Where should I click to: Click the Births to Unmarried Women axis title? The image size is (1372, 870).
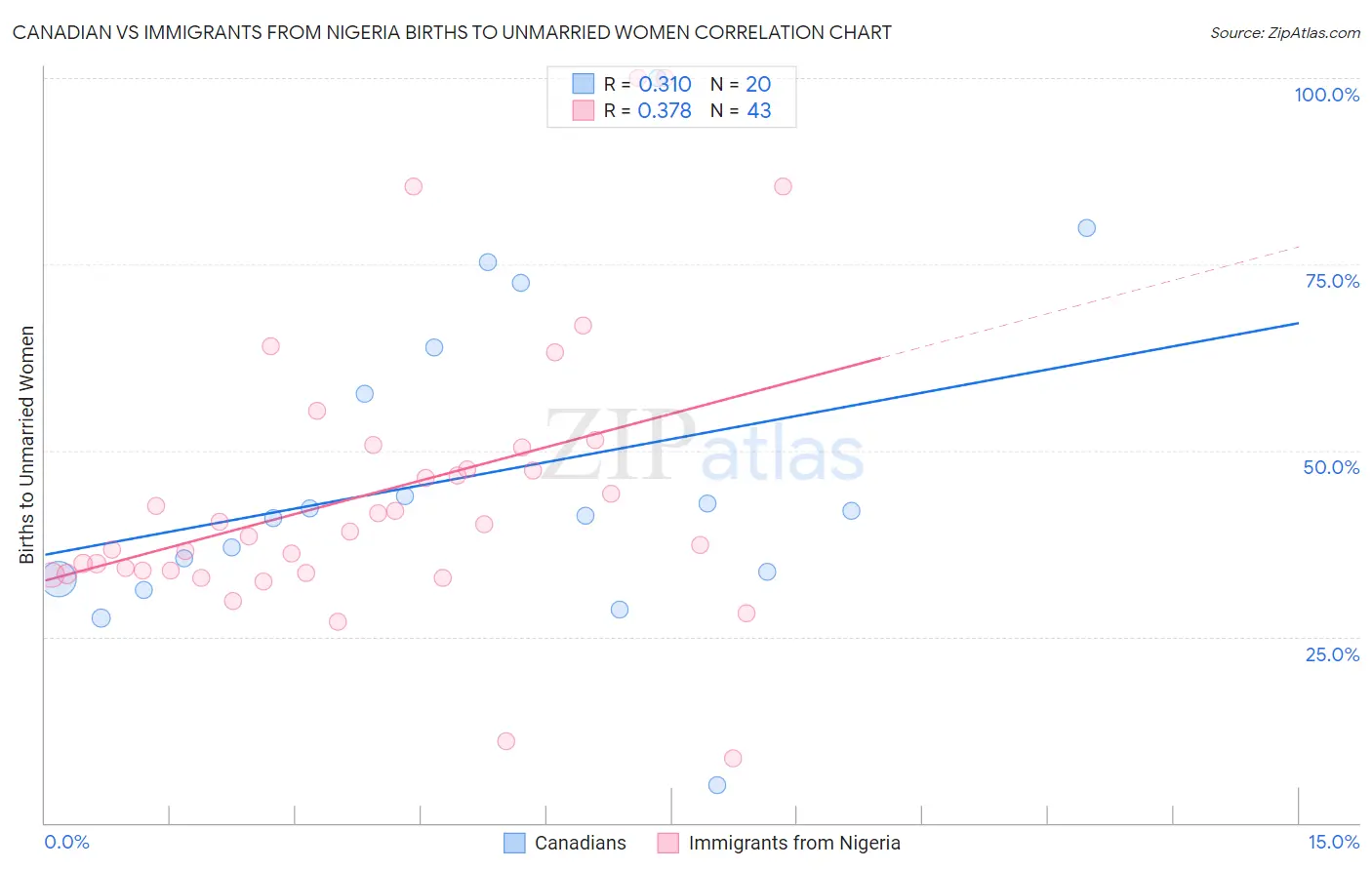point(27,445)
